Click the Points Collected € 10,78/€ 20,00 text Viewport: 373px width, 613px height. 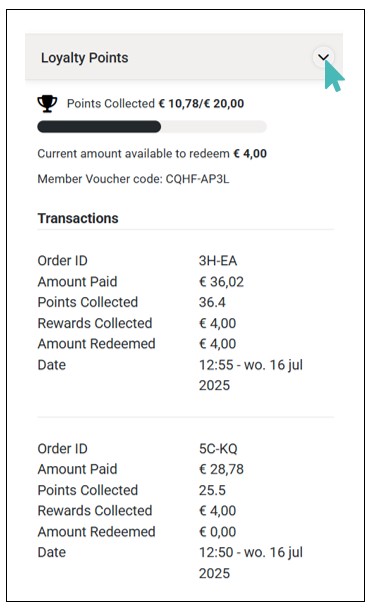(x=156, y=104)
